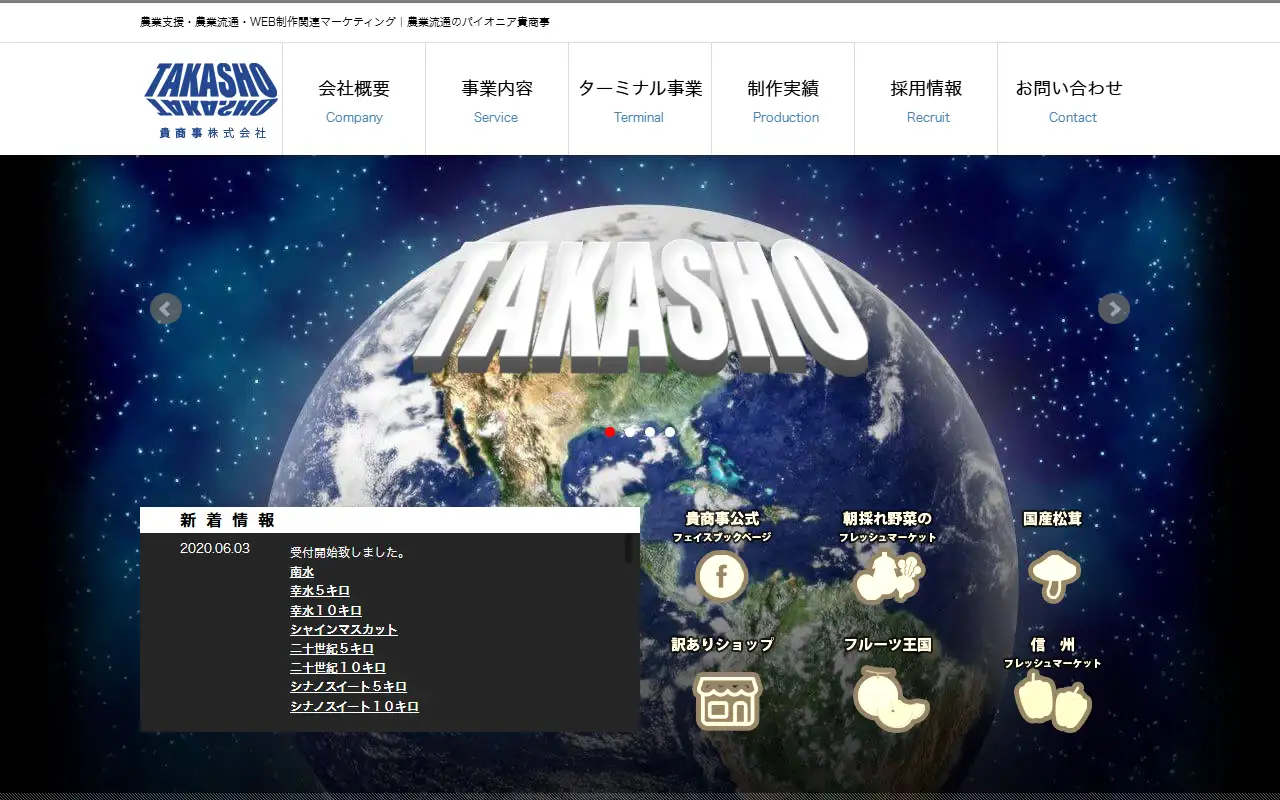Open 採用情報 Recruit menu
1280x800 pixels.
coord(926,100)
